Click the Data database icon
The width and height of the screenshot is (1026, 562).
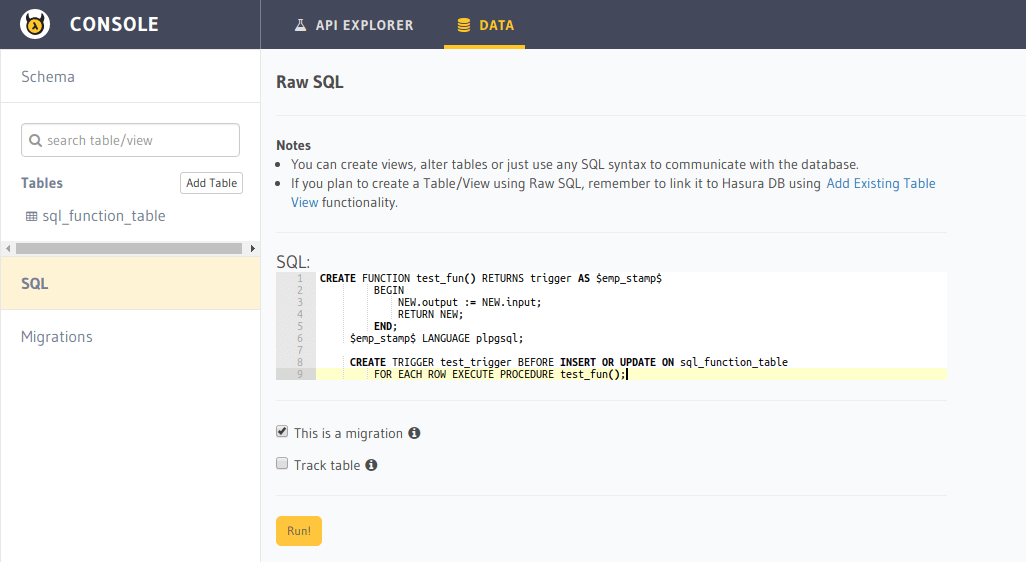(x=463, y=25)
